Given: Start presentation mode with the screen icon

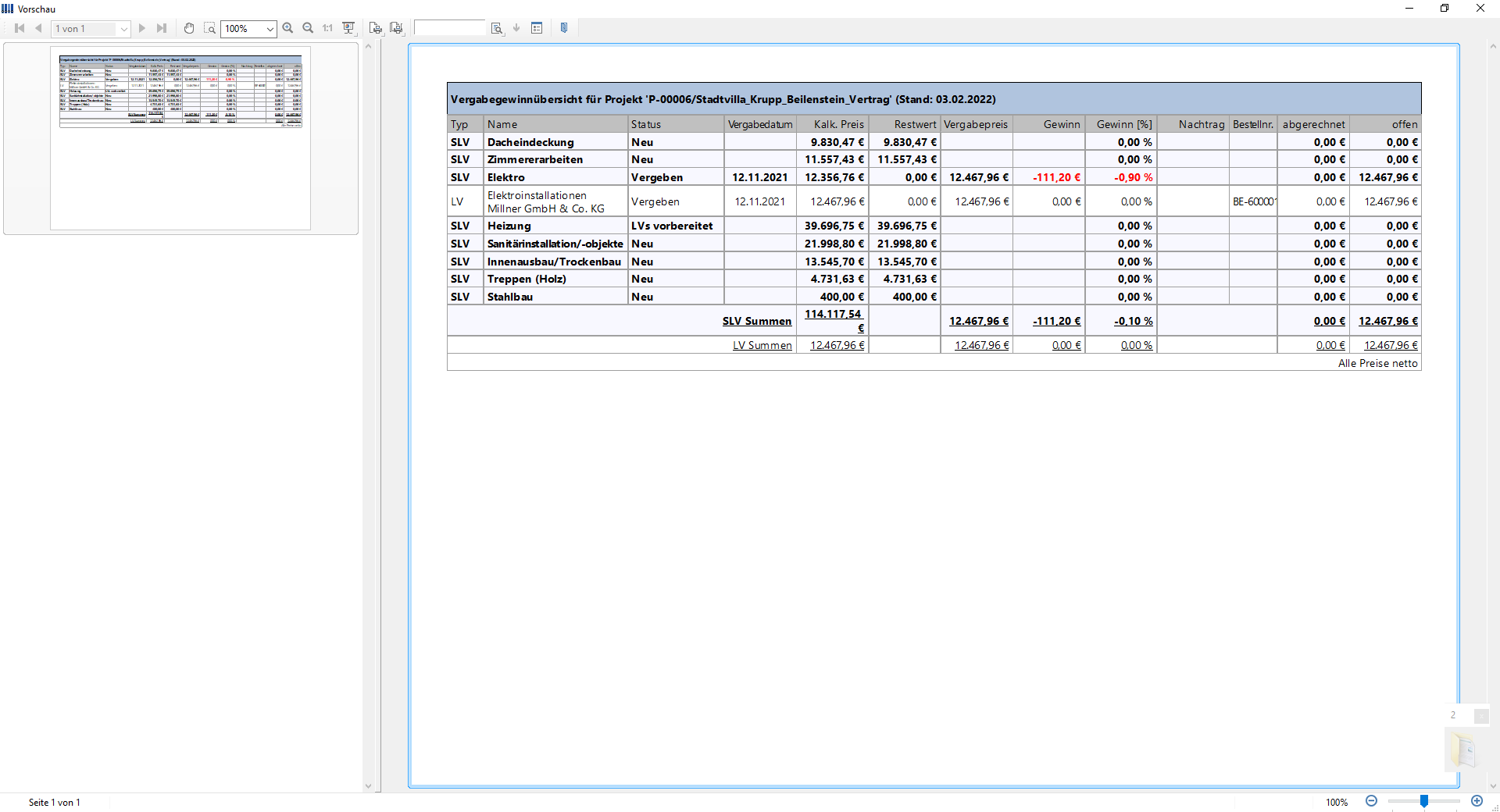Looking at the screenshot, I should (x=348, y=28).
